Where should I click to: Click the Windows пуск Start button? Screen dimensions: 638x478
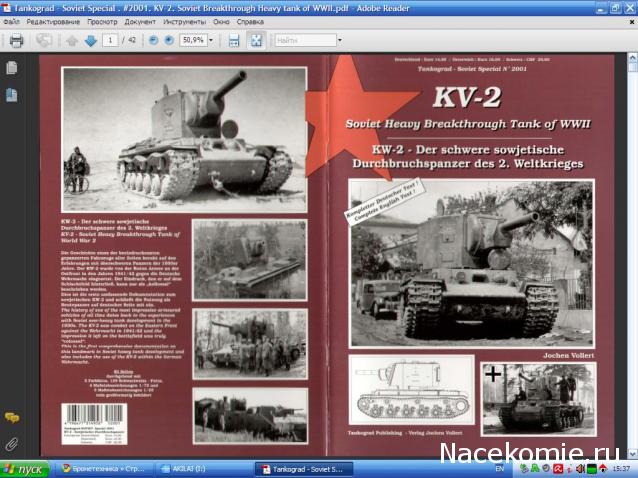click(24, 469)
